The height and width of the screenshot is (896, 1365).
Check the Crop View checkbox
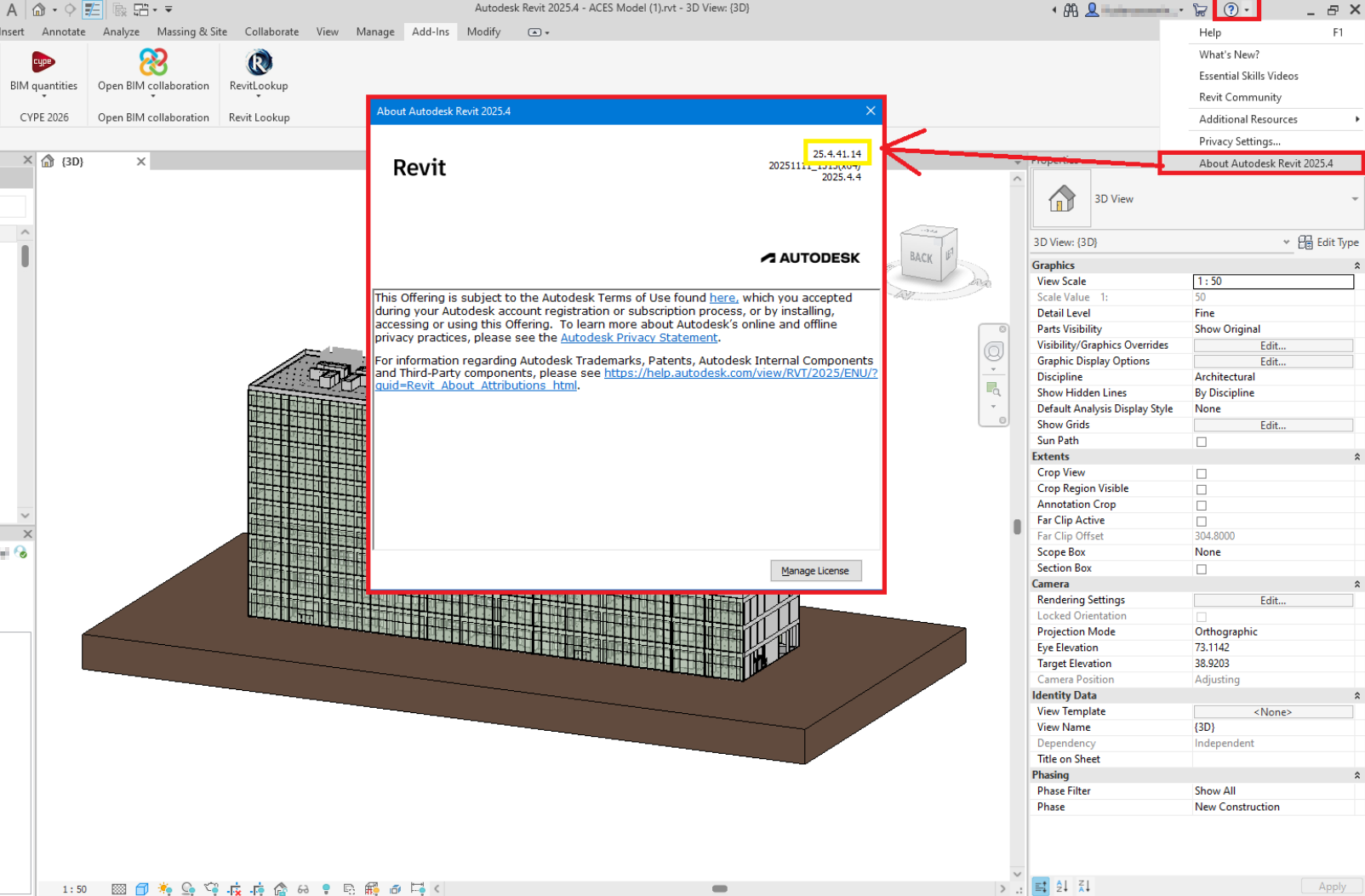[x=1201, y=473]
